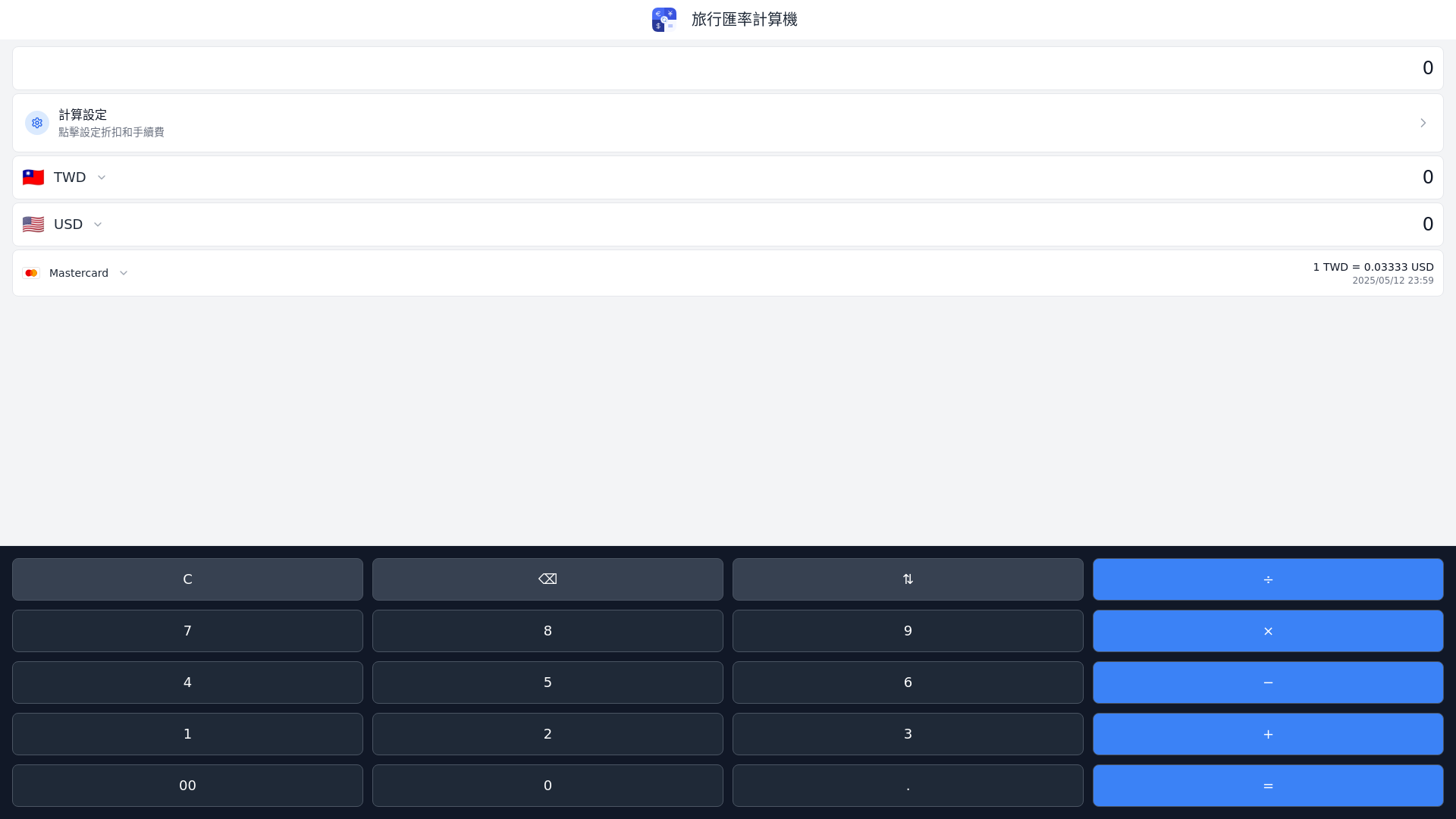
Task: Swap currencies with the up-down arrows key
Action: (908, 579)
